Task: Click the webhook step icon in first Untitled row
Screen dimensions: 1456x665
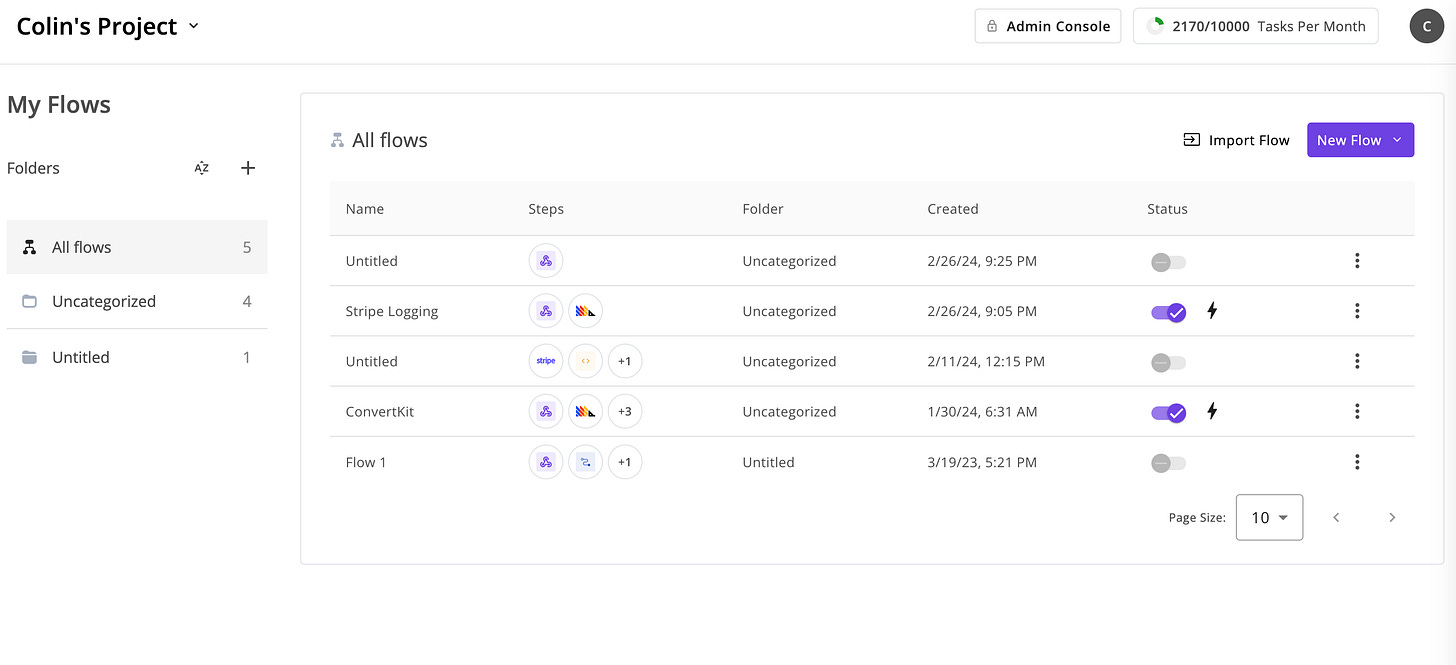Action: (546, 261)
